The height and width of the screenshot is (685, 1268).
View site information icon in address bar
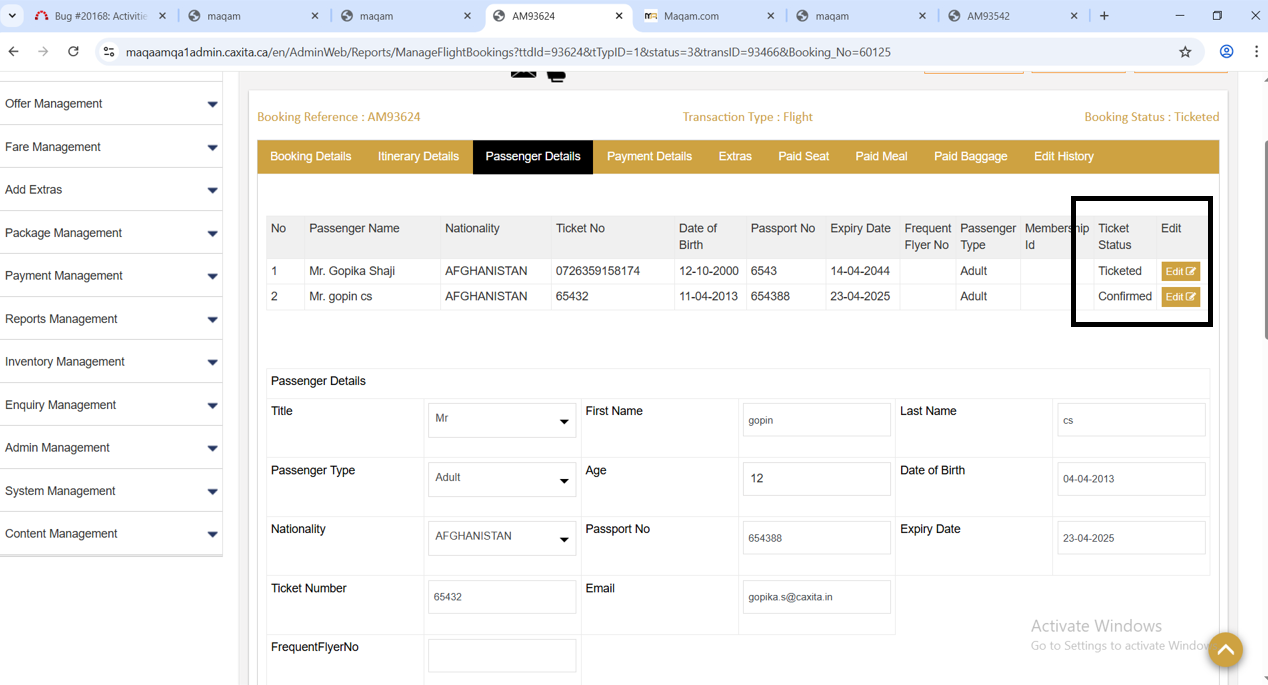(x=109, y=52)
